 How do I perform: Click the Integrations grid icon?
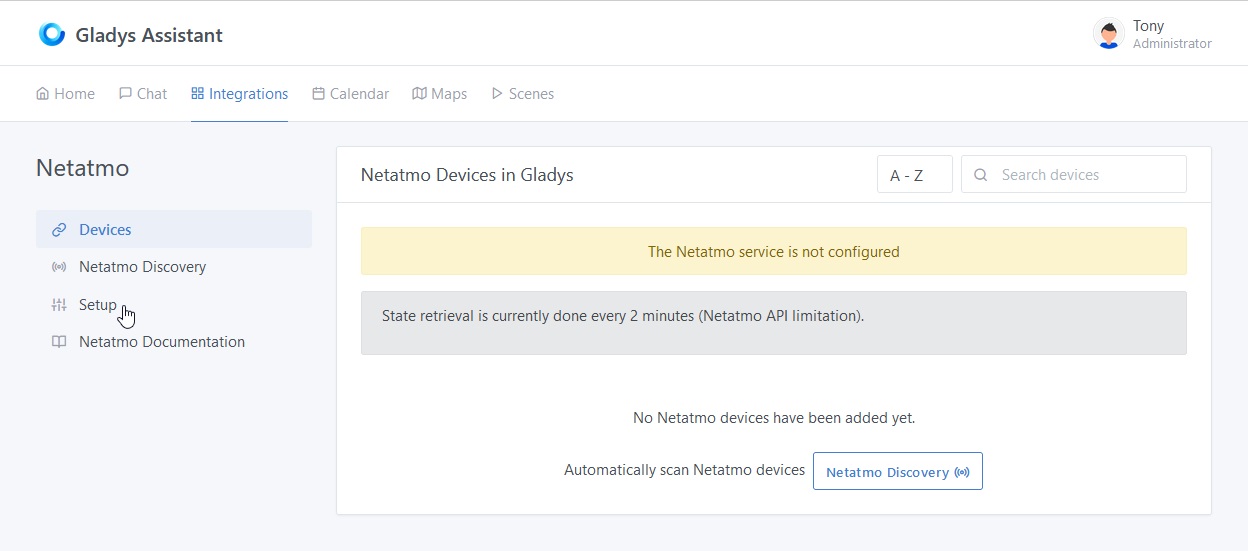(198, 94)
